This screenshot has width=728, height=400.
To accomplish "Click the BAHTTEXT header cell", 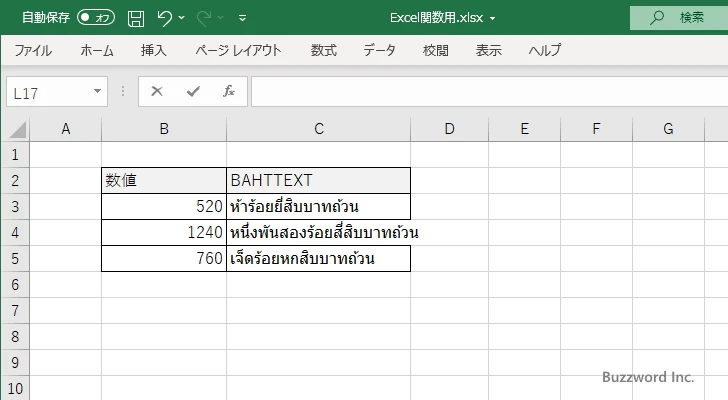I will coord(318,181).
